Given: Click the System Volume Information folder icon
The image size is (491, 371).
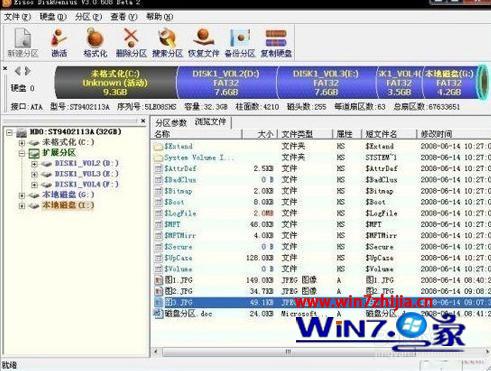Looking at the screenshot, I should pos(158,157).
